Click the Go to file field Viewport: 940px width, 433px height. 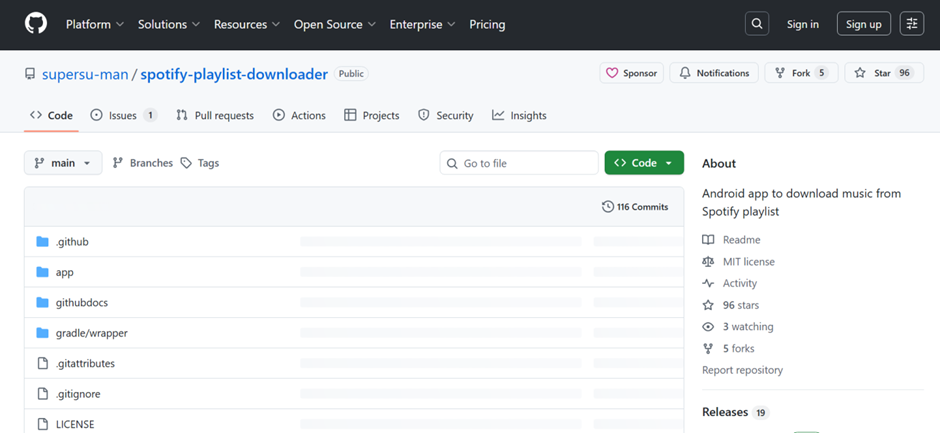(x=519, y=163)
